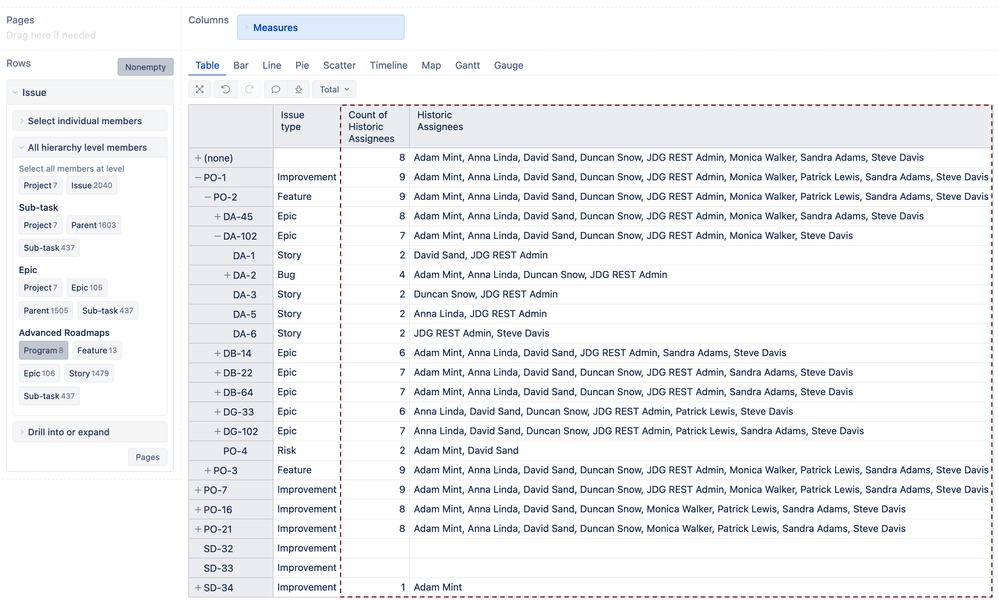Click the comment bubble icon
The image size is (999, 609).
[275, 89]
